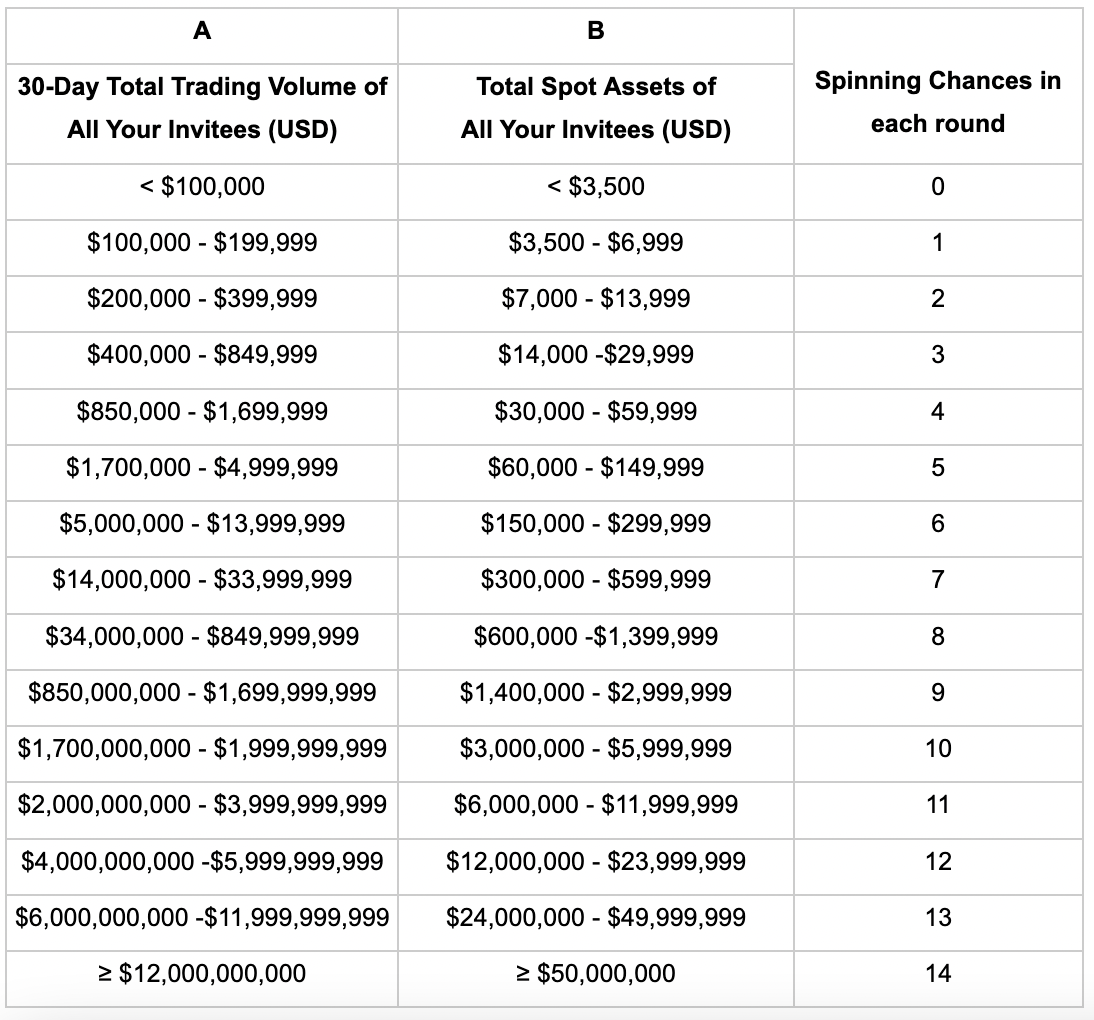Image resolution: width=1094 pixels, height=1020 pixels.
Task: Select the "30-Day Total Trading Volume" header cell
Action: point(202,108)
